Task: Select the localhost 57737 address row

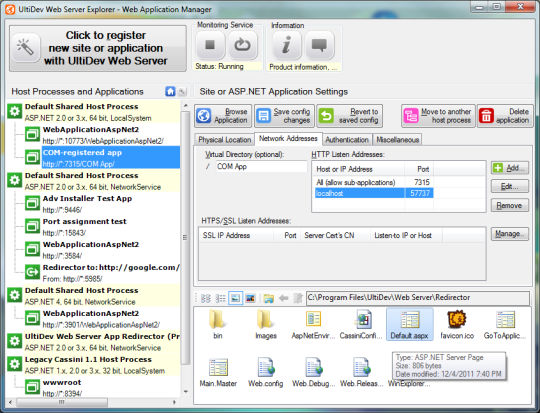Action: point(374,193)
